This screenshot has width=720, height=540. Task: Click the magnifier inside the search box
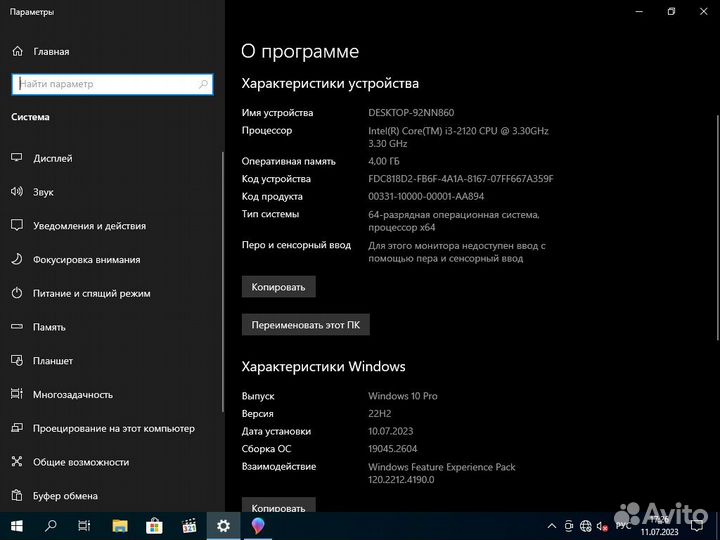pos(203,84)
